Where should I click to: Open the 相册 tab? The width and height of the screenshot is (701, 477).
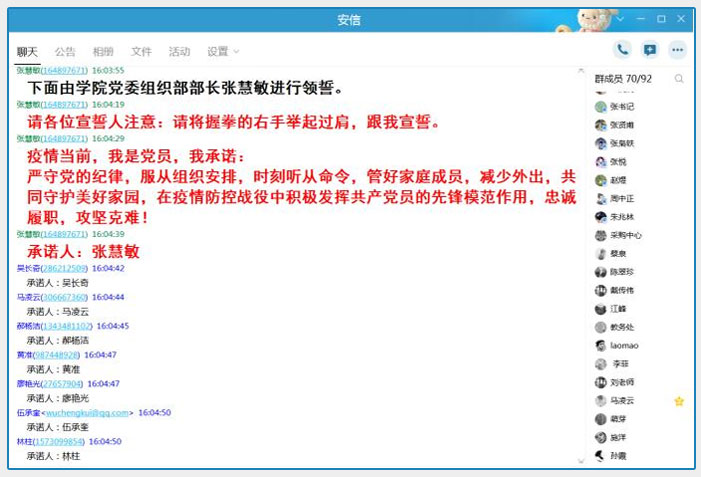[103, 52]
